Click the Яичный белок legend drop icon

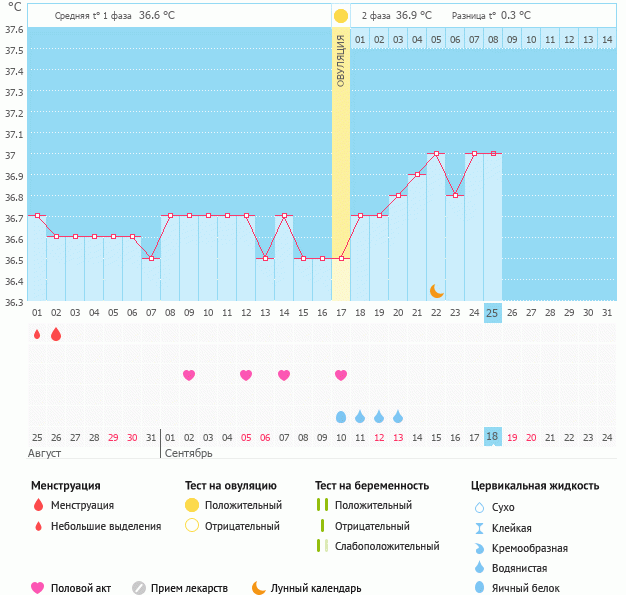point(480,588)
